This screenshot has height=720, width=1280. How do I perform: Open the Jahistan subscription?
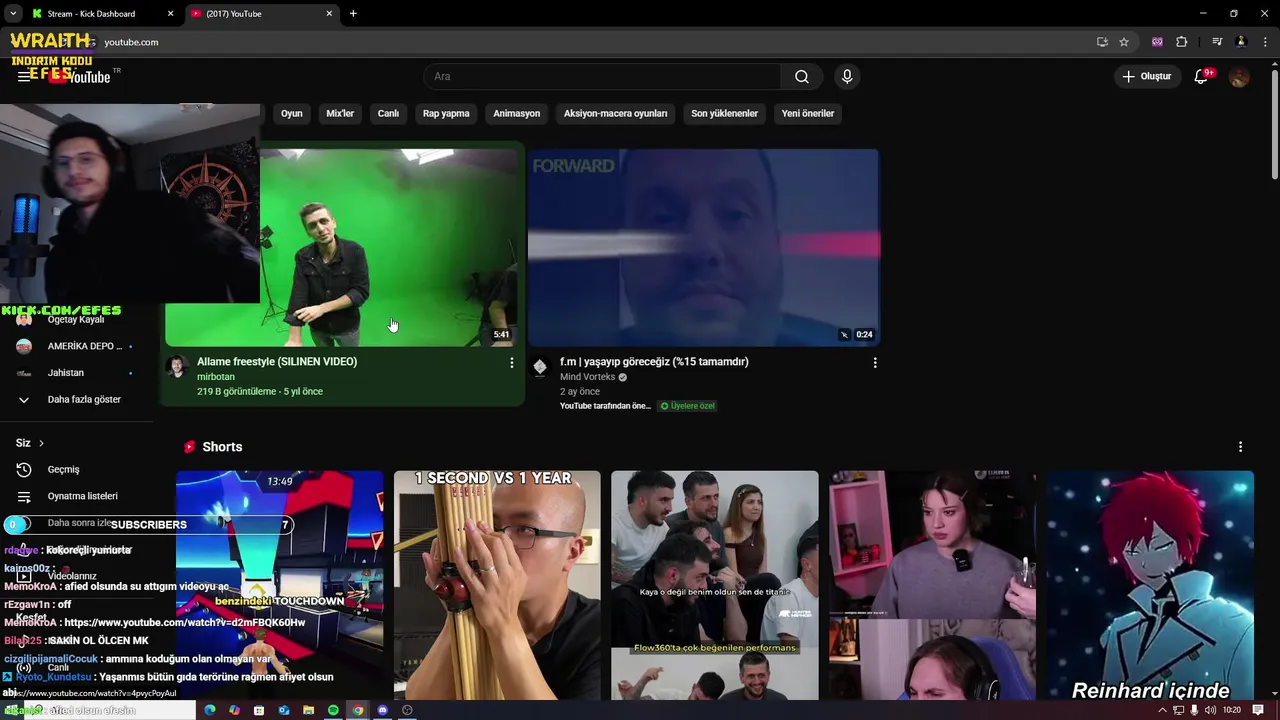point(75,373)
